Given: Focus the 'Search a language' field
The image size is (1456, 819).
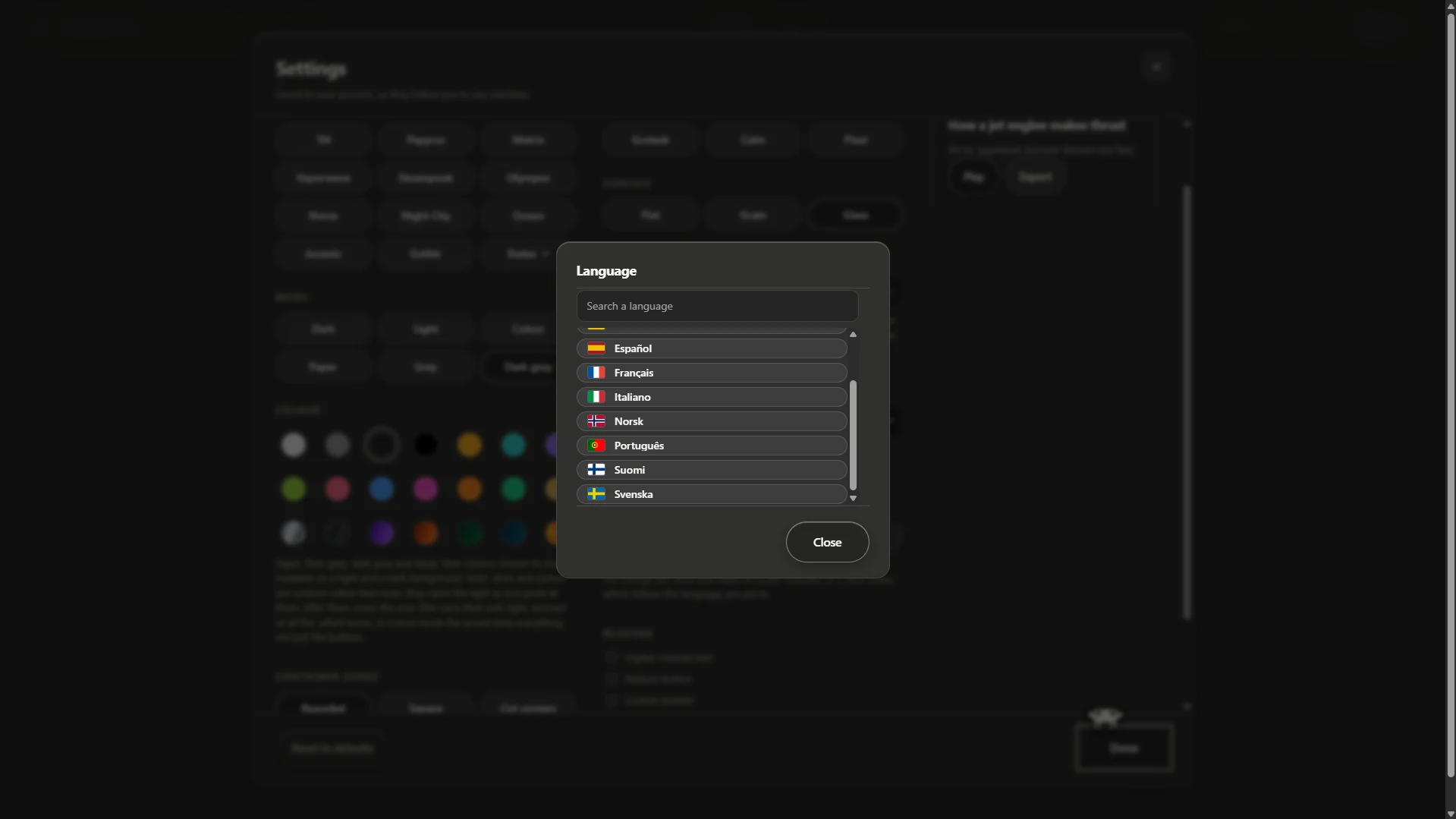Looking at the screenshot, I should [x=718, y=306].
